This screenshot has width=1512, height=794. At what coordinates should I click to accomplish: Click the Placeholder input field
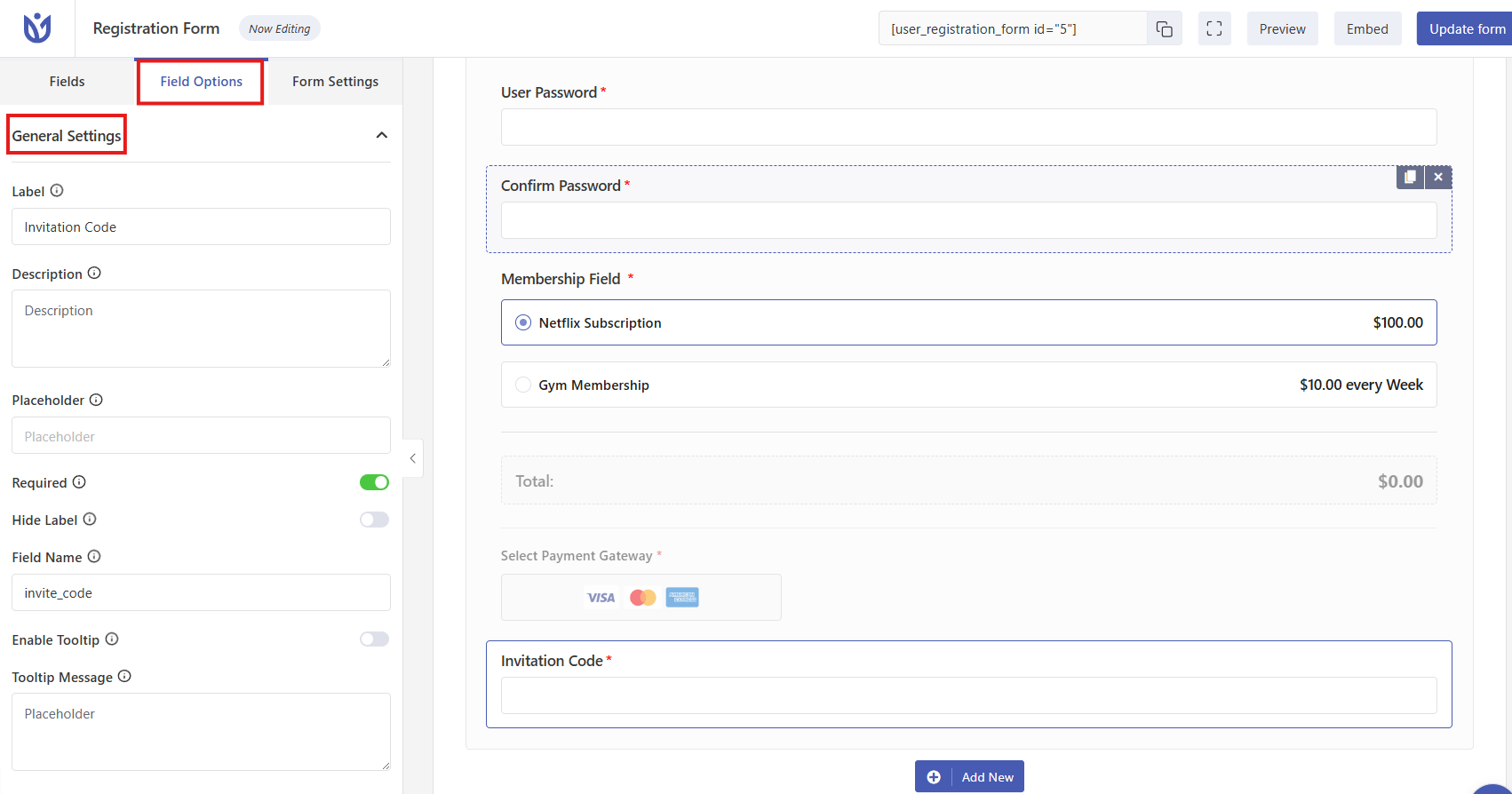coord(201,435)
